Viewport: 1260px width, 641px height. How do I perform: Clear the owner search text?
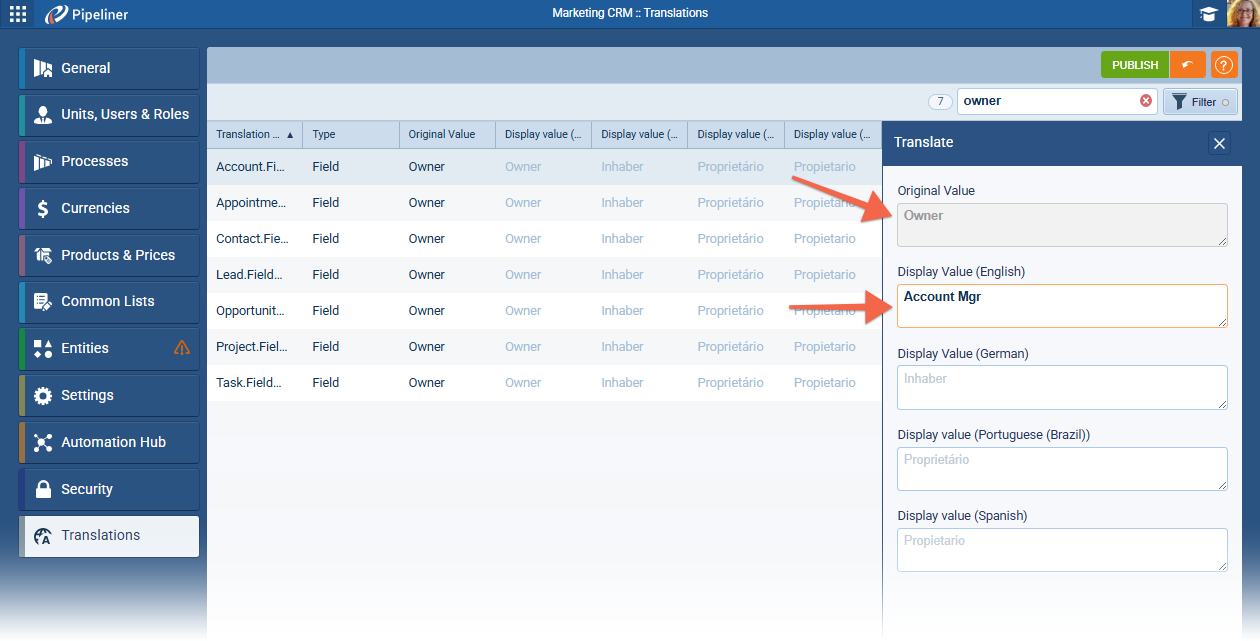tap(1146, 101)
